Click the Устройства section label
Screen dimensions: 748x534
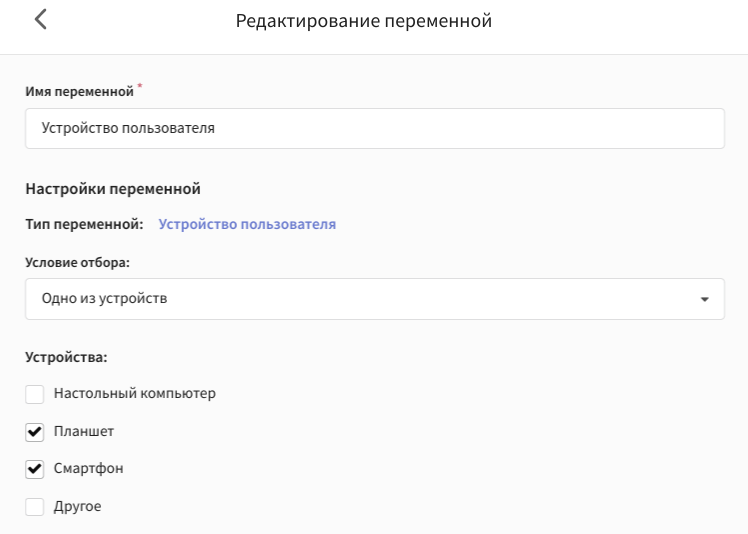tap(66, 357)
